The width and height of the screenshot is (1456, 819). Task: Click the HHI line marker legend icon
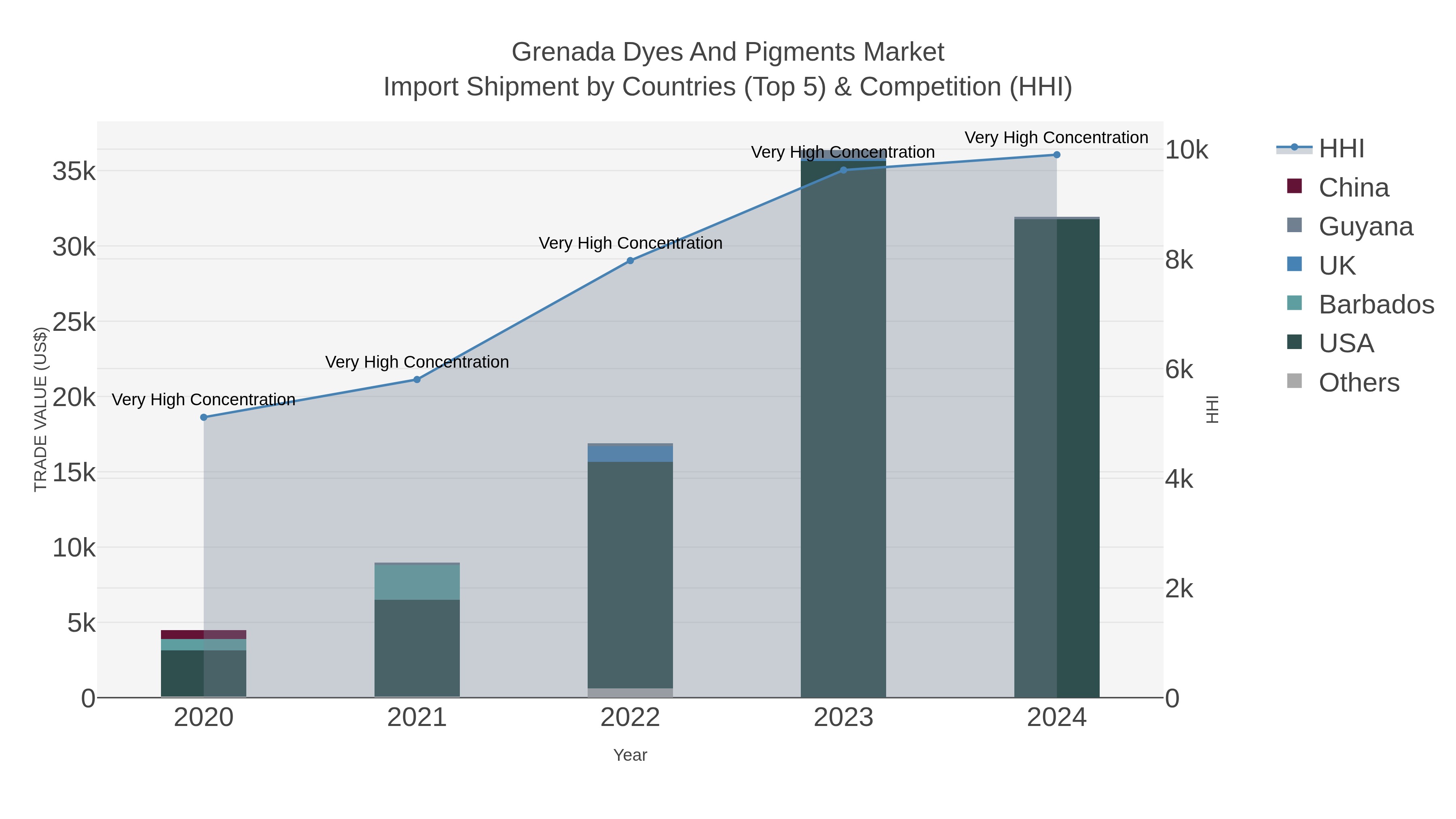coord(1294,148)
